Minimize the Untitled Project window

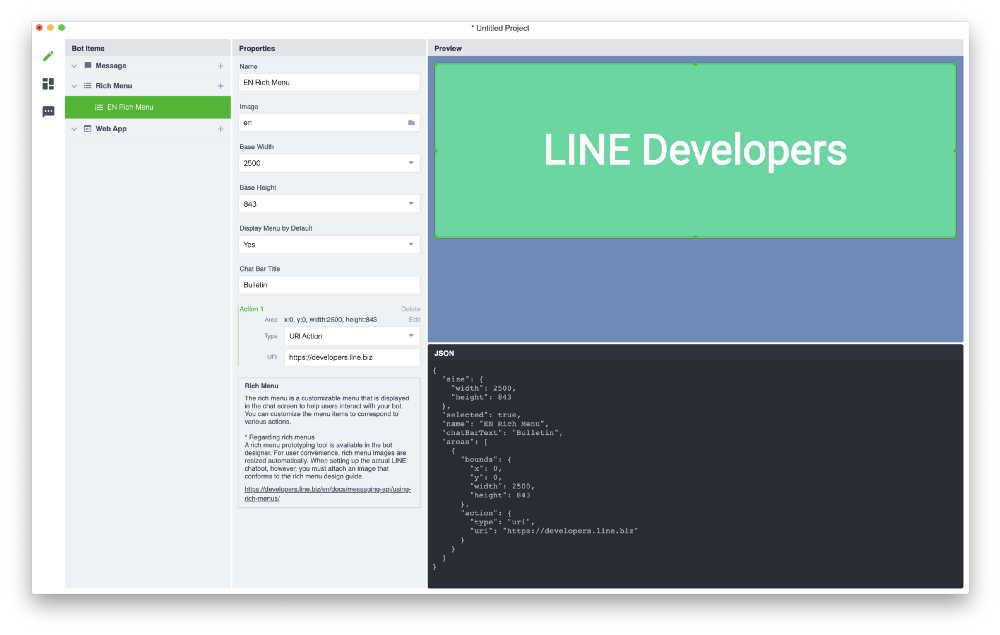coord(50,27)
